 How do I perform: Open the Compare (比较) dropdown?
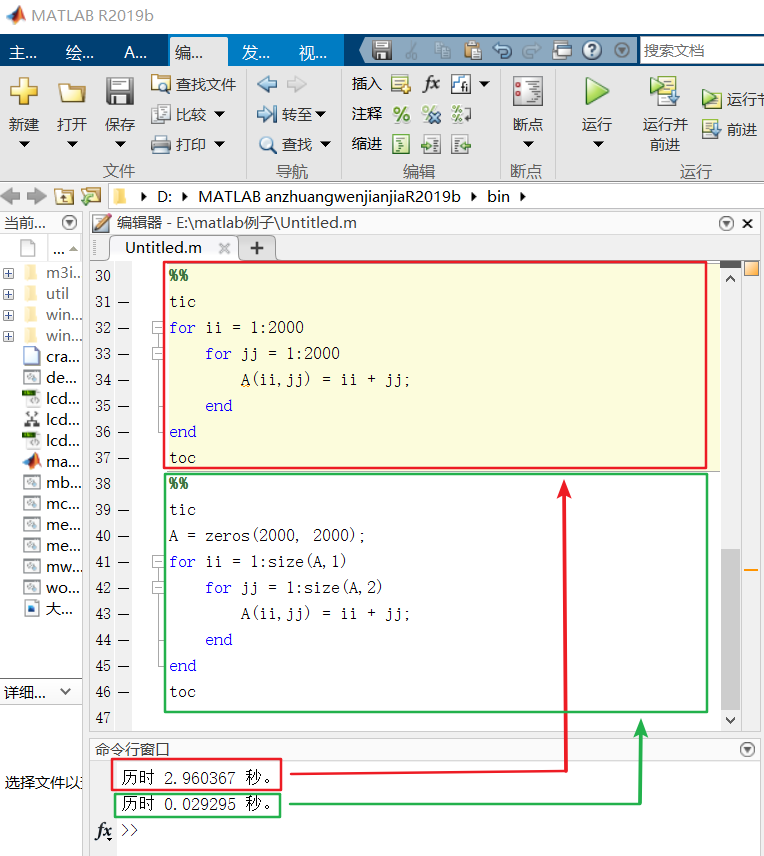(x=188, y=114)
